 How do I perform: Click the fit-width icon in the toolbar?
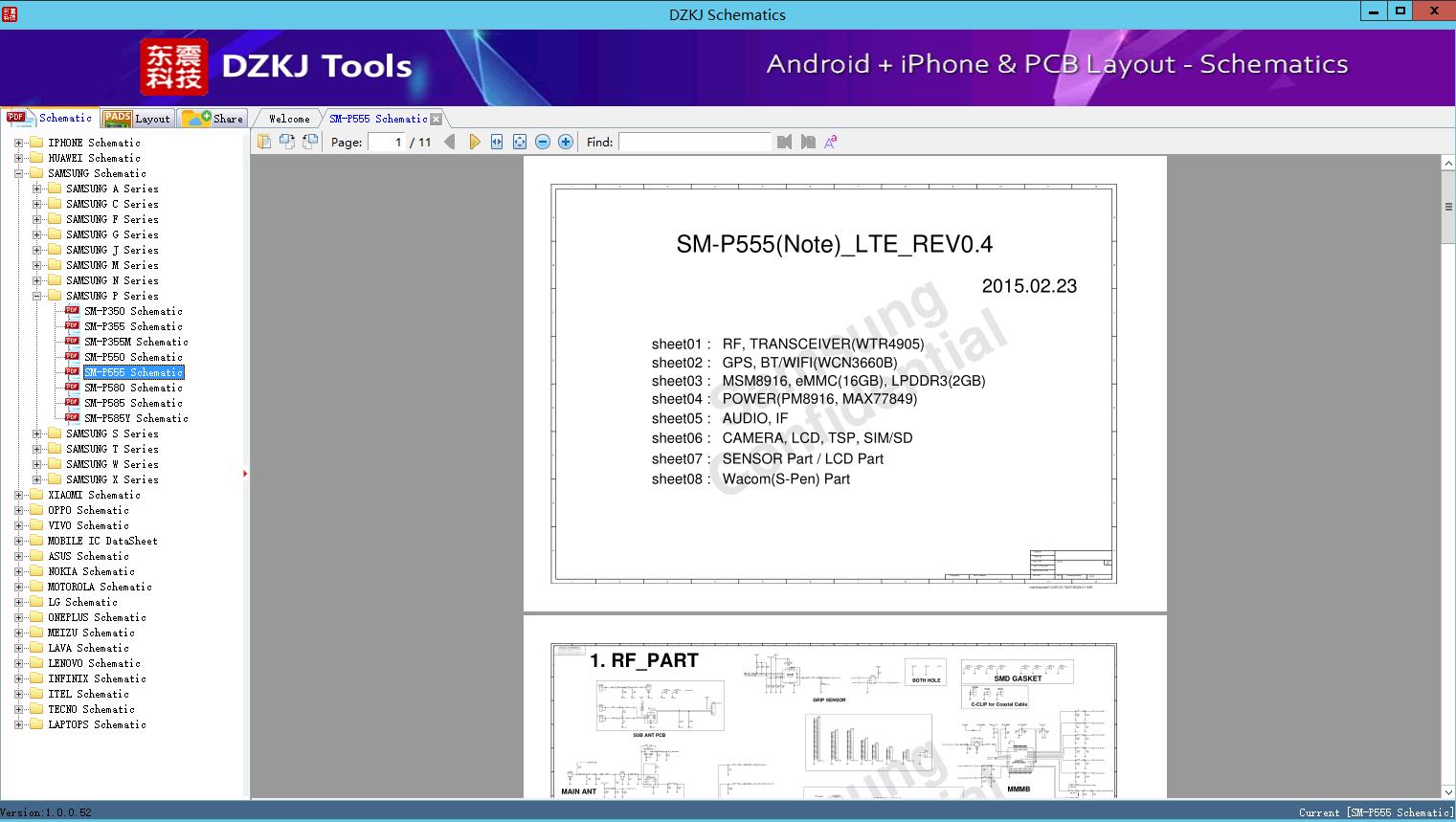[x=497, y=142]
